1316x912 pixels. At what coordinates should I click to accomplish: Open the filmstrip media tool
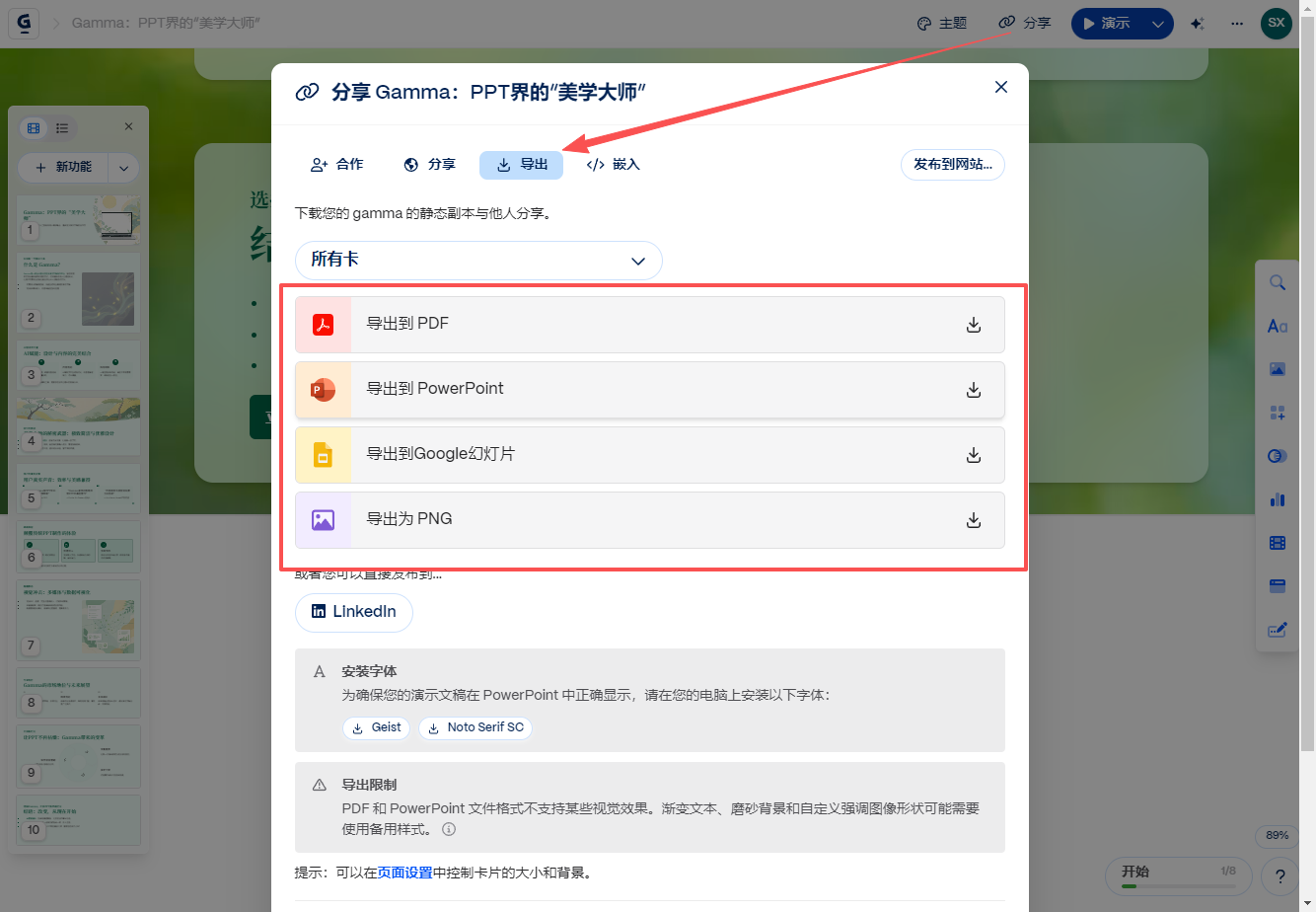point(1278,544)
